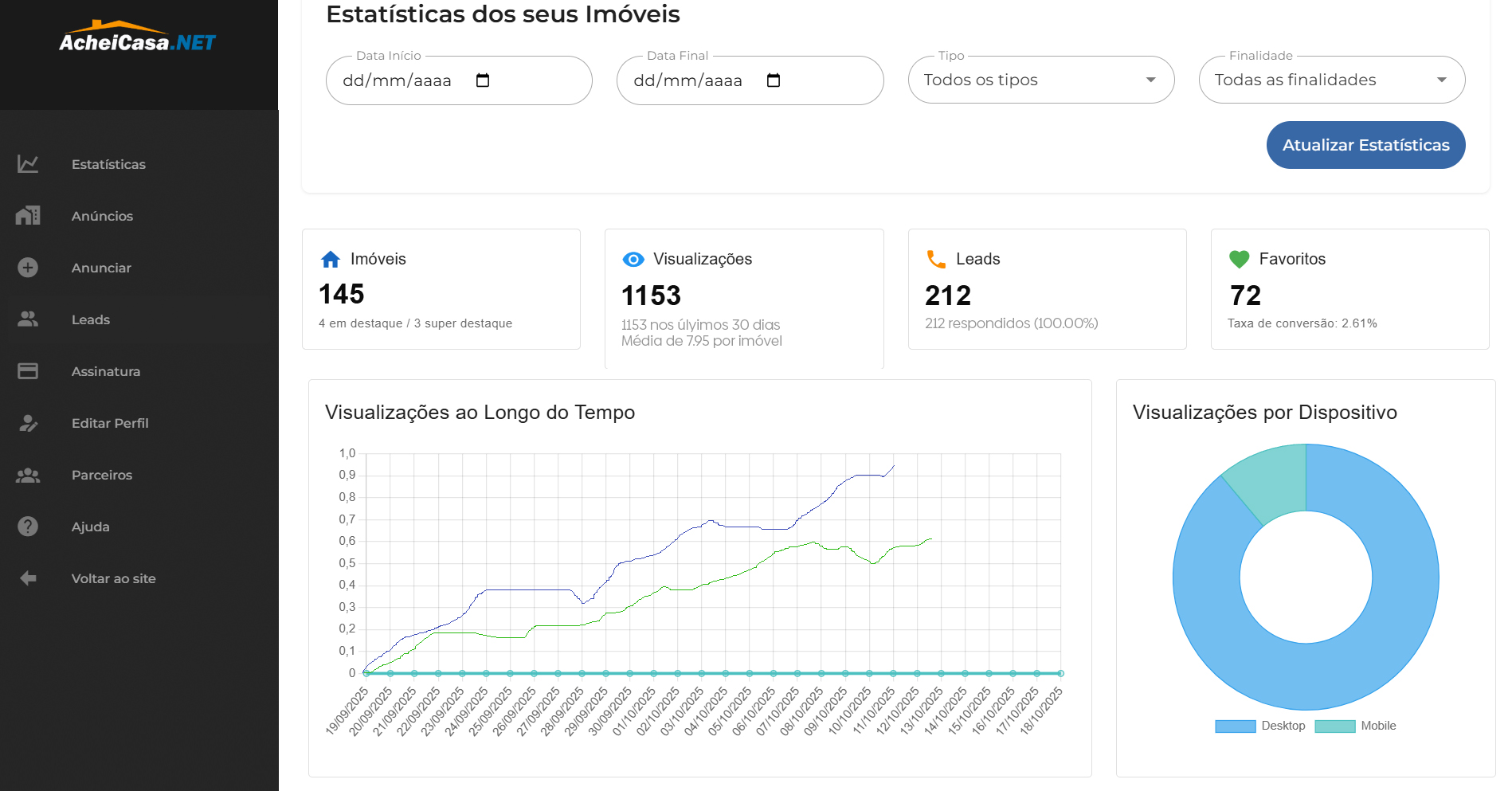Toggle Mobile legend in device chart

click(x=1355, y=726)
